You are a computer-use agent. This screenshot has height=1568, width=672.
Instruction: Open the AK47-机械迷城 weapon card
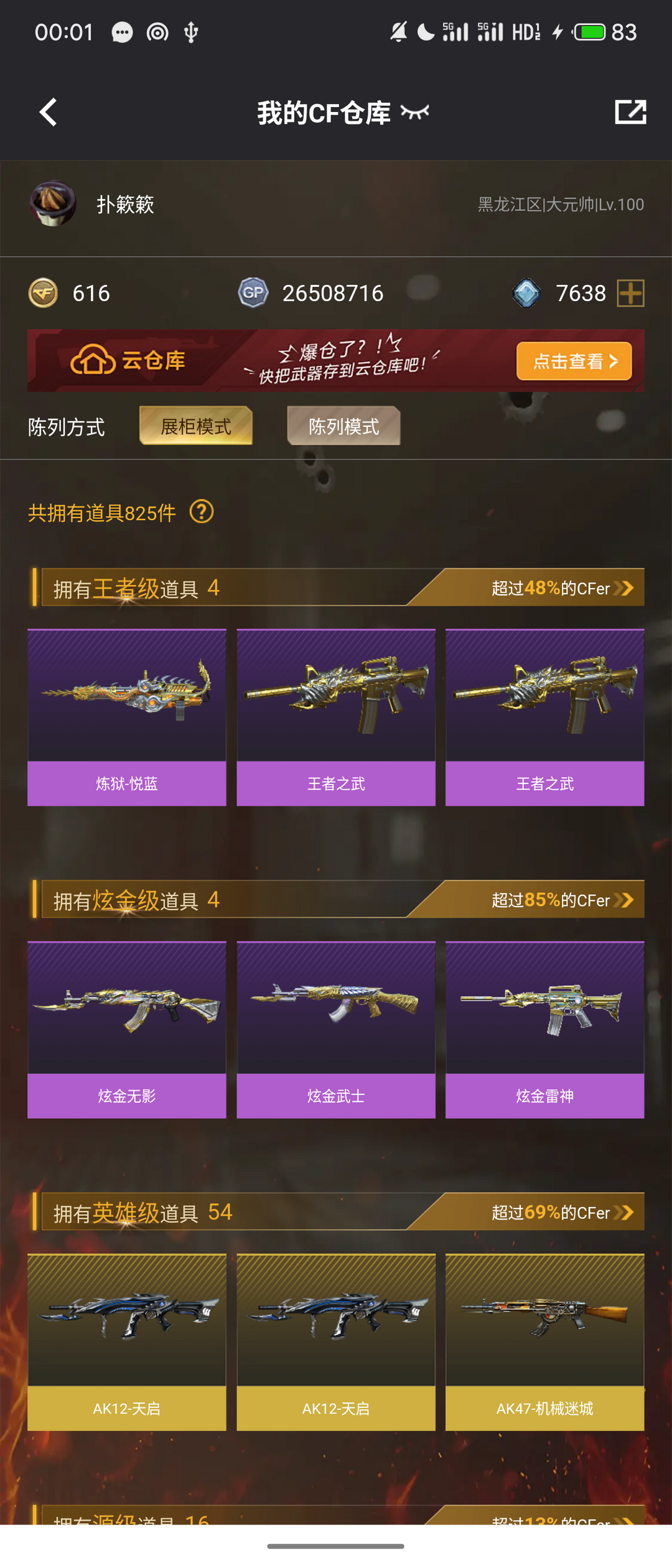click(x=545, y=1342)
